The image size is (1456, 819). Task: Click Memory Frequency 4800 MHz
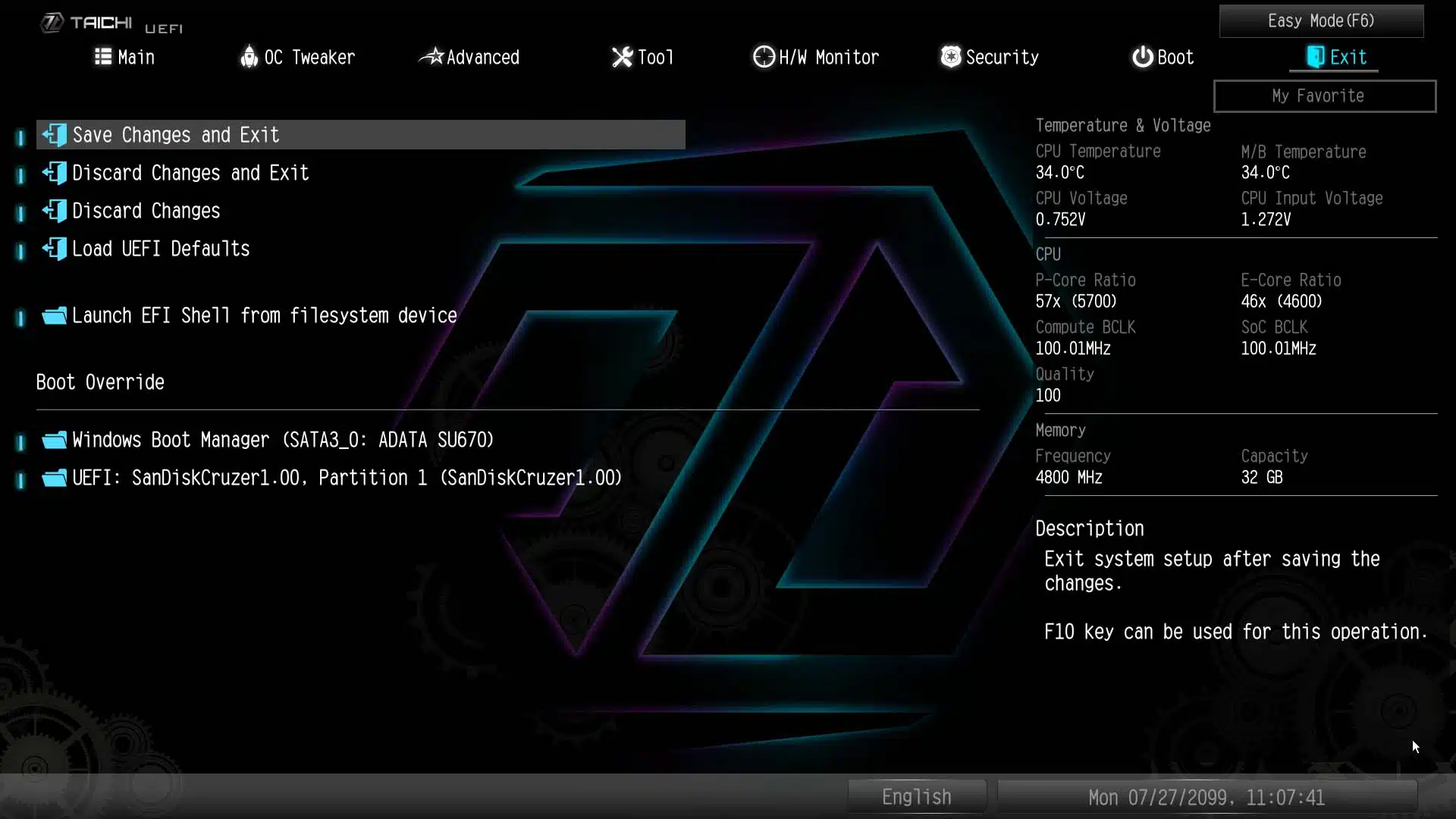tap(1069, 478)
